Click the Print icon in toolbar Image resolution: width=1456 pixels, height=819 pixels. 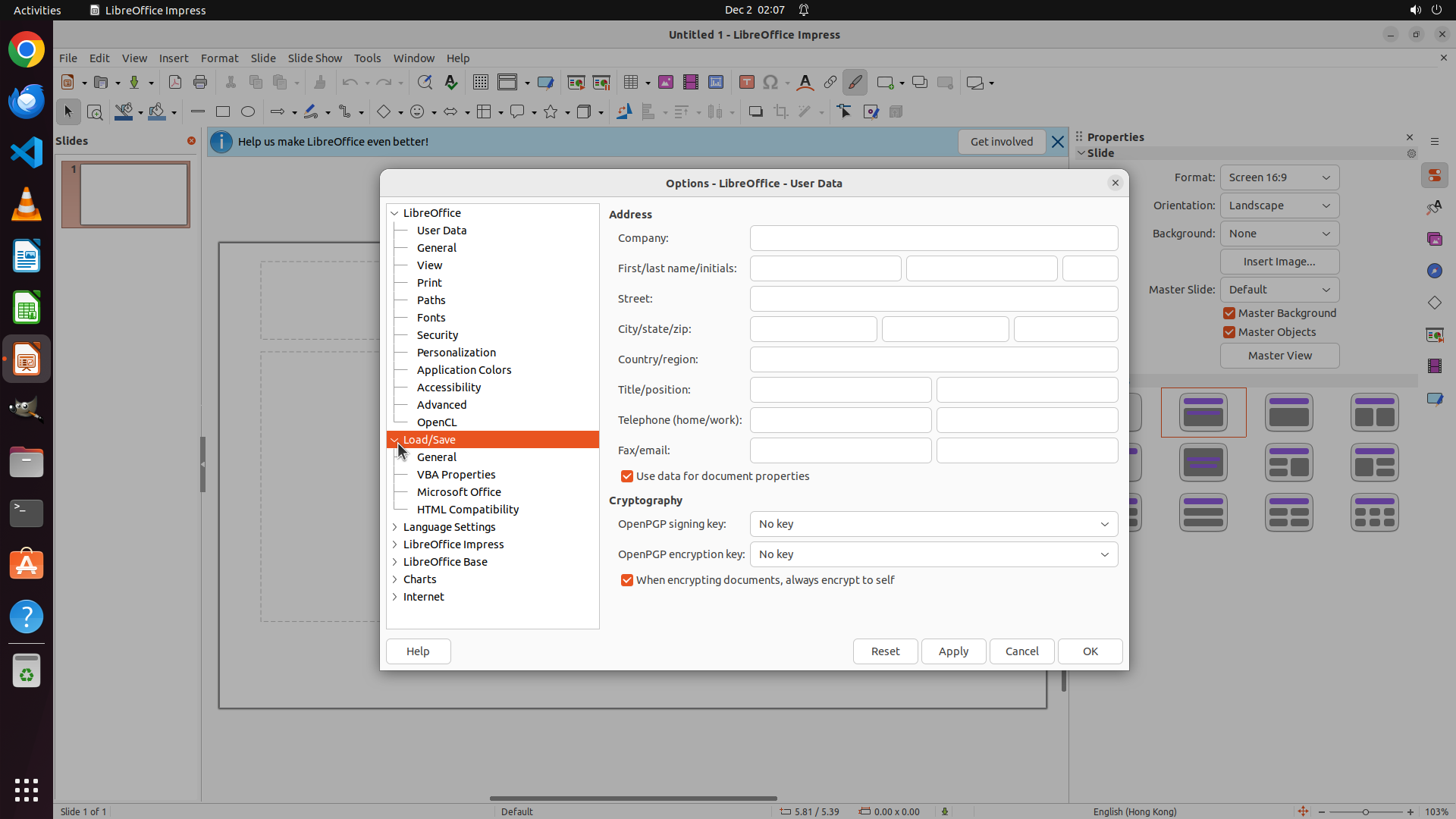click(200, 83)
